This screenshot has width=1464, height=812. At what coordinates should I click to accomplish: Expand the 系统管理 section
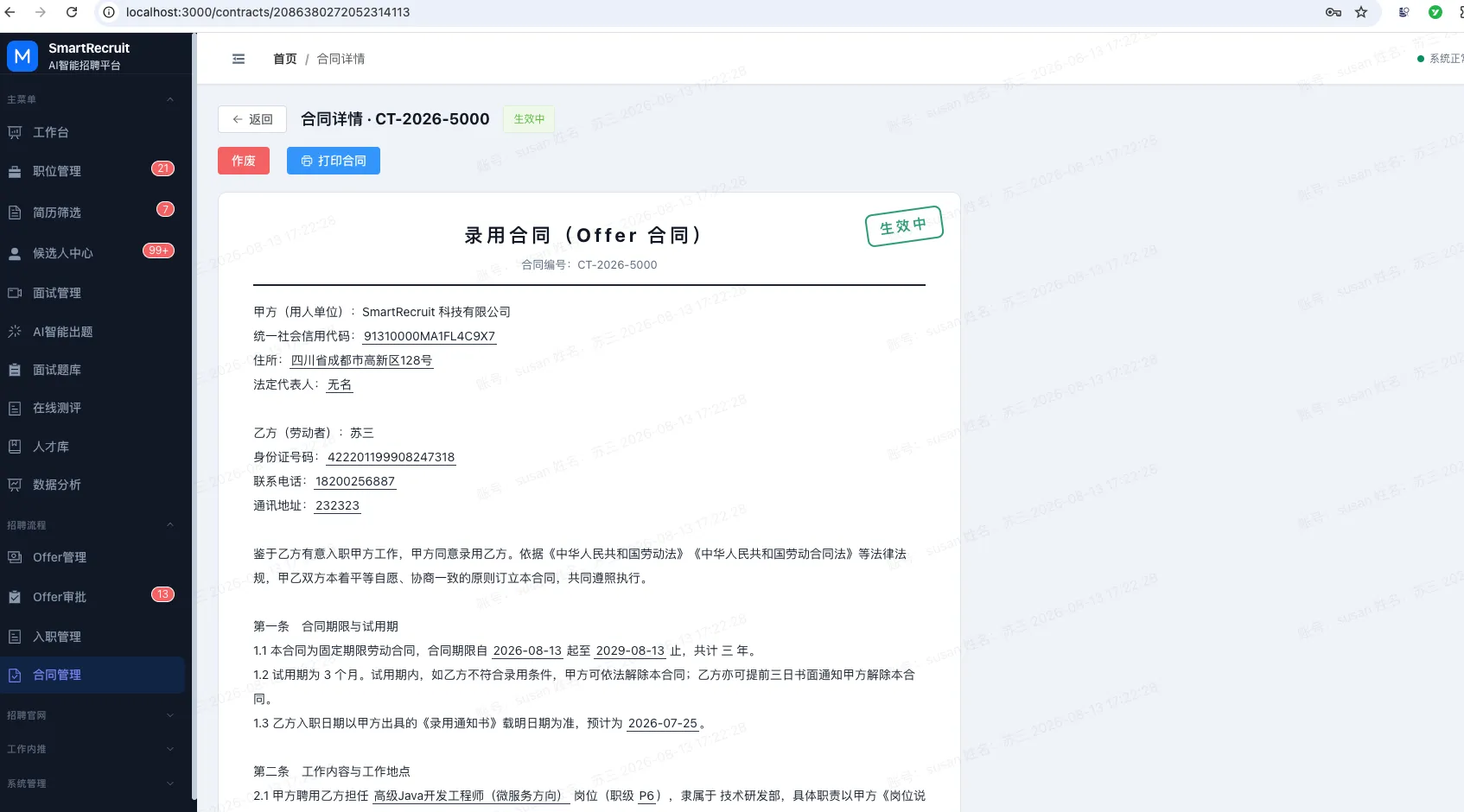pos(92,783)
